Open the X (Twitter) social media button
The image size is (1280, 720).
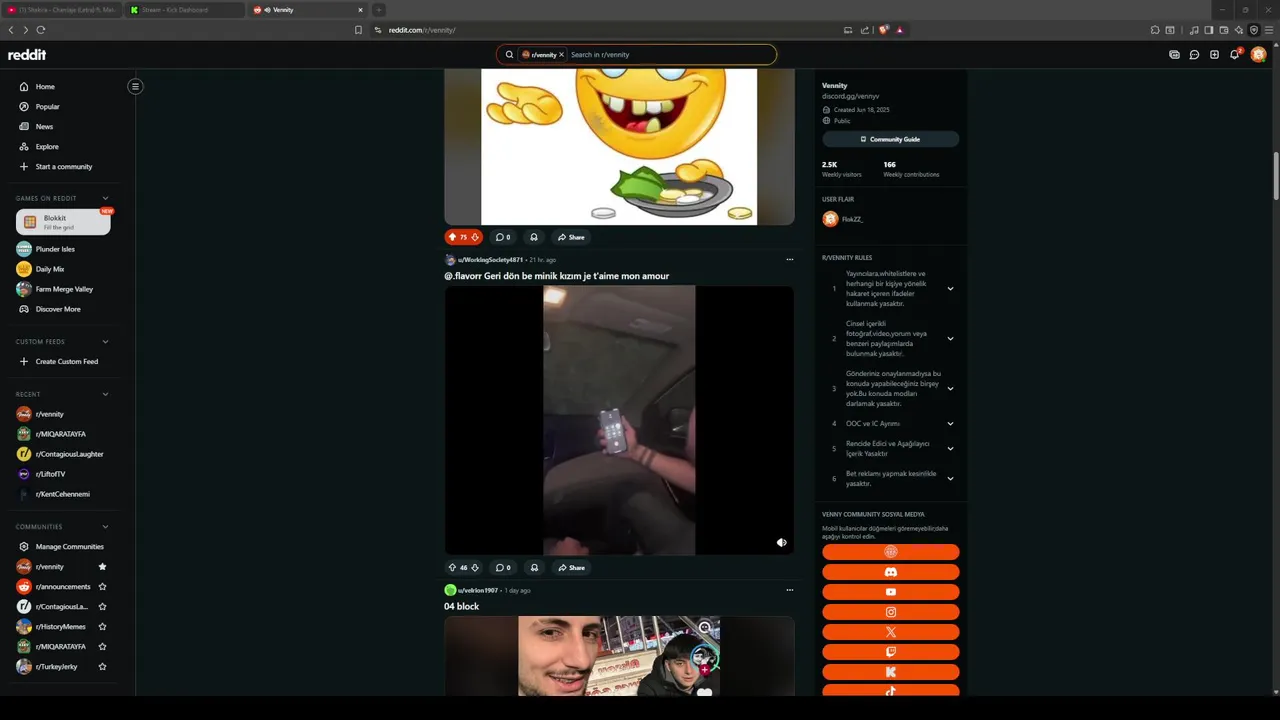(x=890, y=632)
